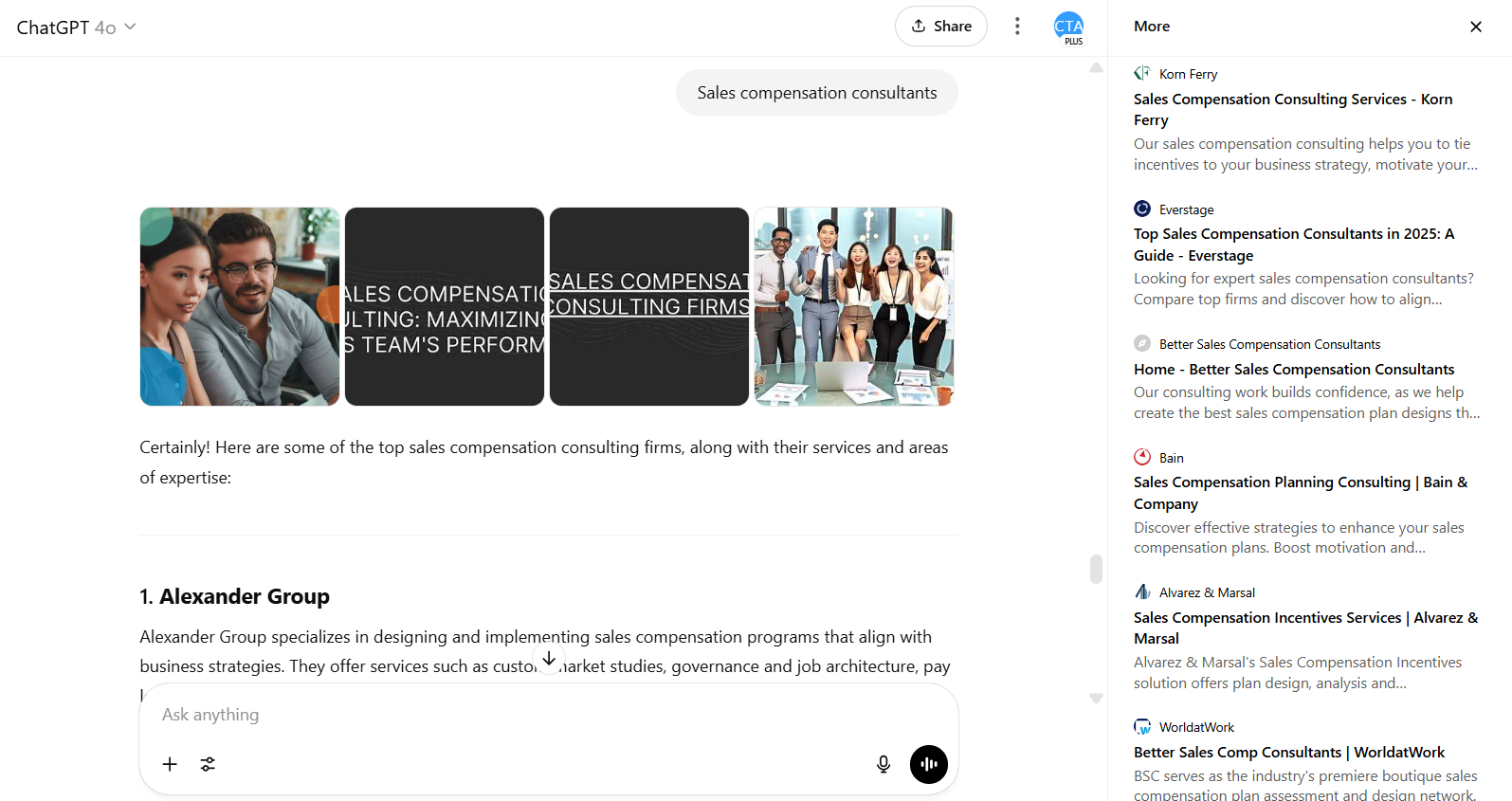Click the 'More' panel title
The width and height of the screenshot is (1512, 801).
pos(1152,27)
